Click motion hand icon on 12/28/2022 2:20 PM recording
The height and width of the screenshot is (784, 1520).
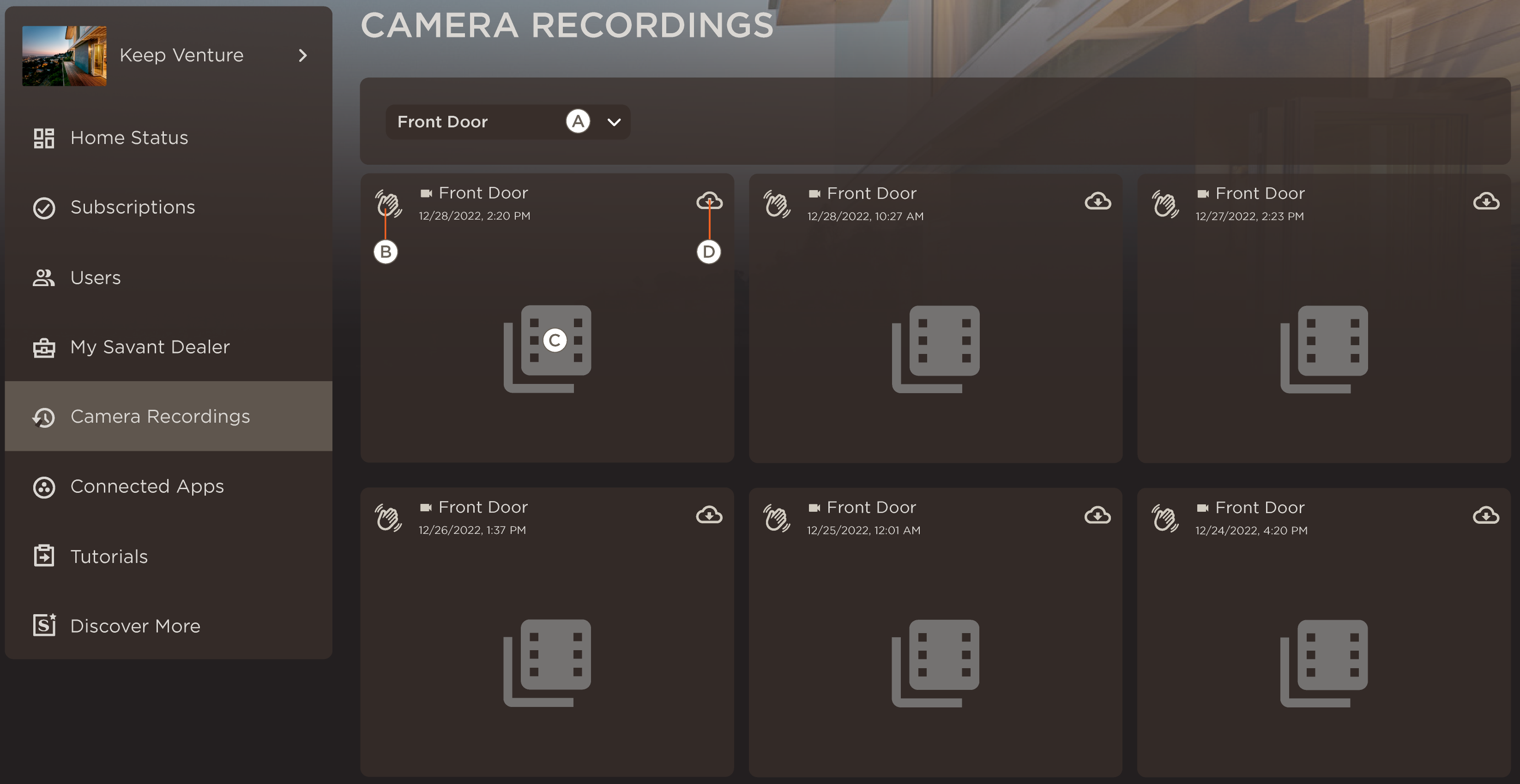click(388, 204)
